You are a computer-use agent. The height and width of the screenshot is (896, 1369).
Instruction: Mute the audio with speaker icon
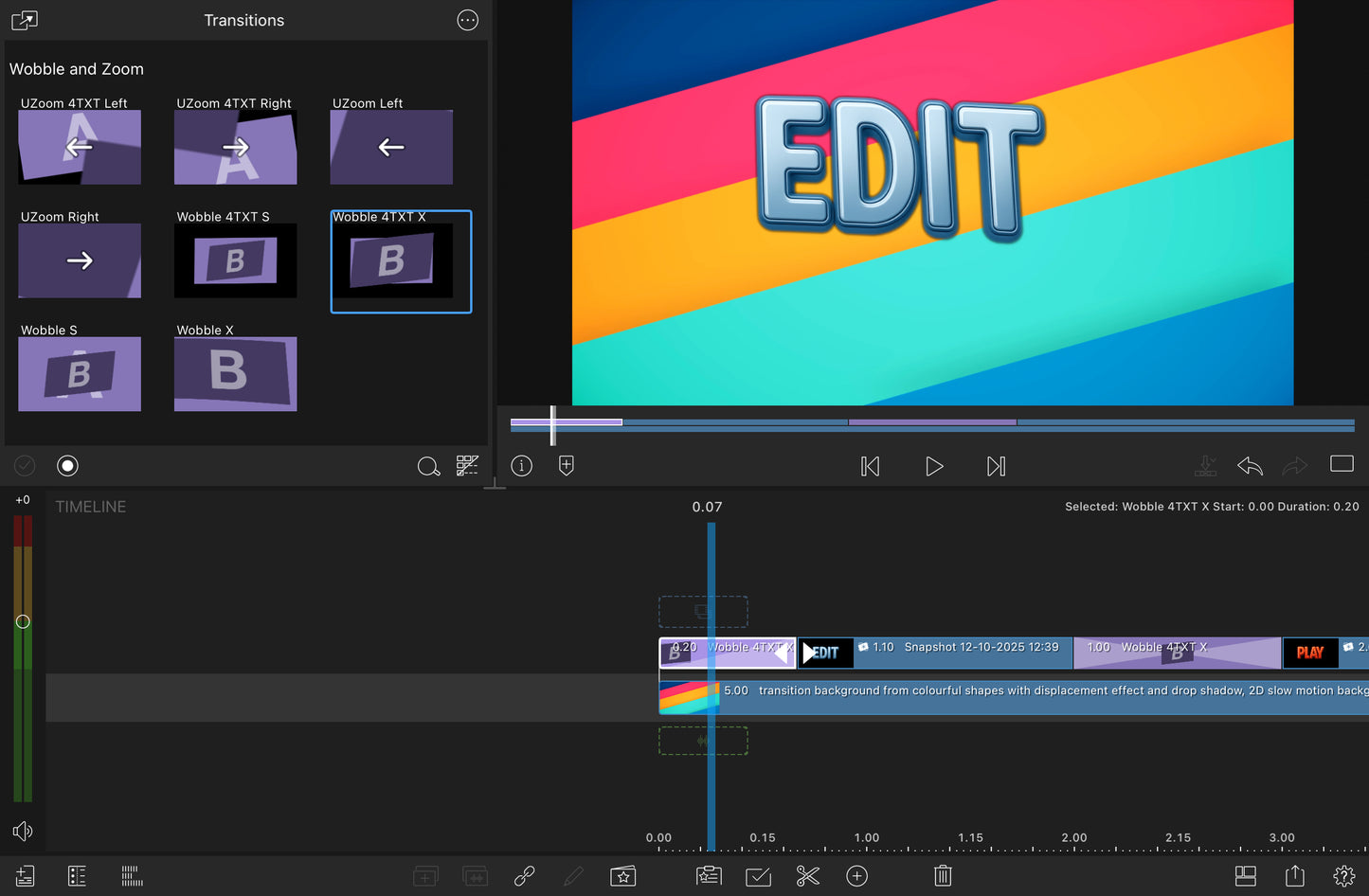tap(23, 831)
